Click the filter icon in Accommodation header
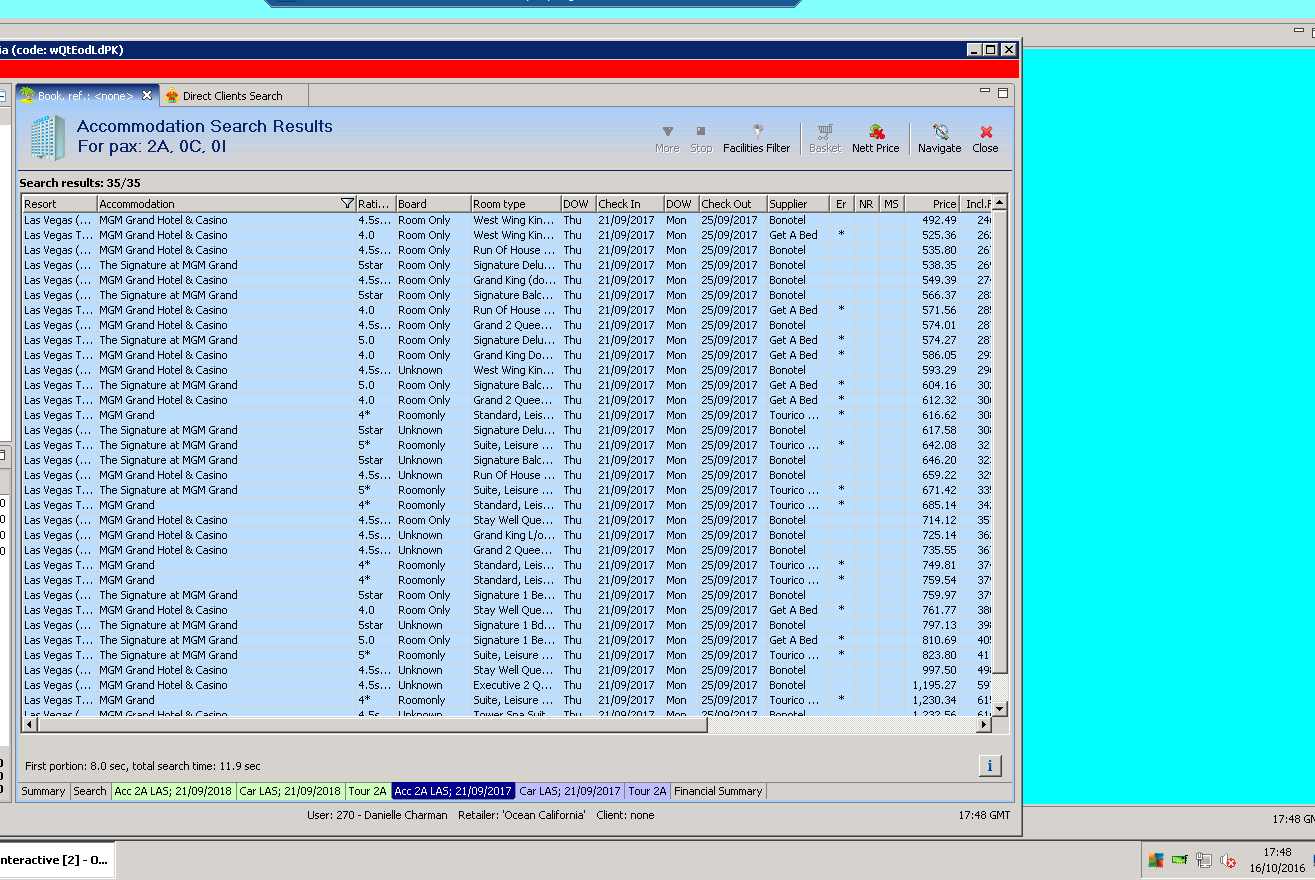 click(x=347, y=204)
